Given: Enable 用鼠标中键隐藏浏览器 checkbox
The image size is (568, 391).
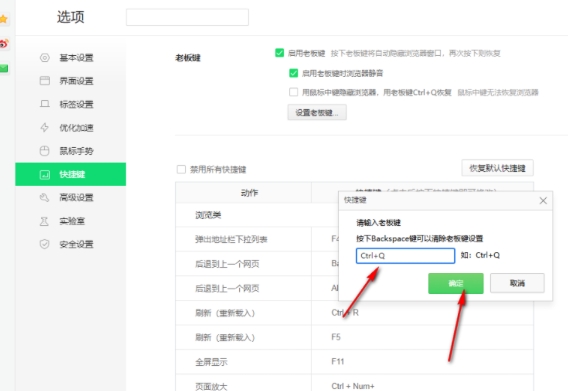Looking at the screenshot, I should pyautogui.click(x=293, y=92).
